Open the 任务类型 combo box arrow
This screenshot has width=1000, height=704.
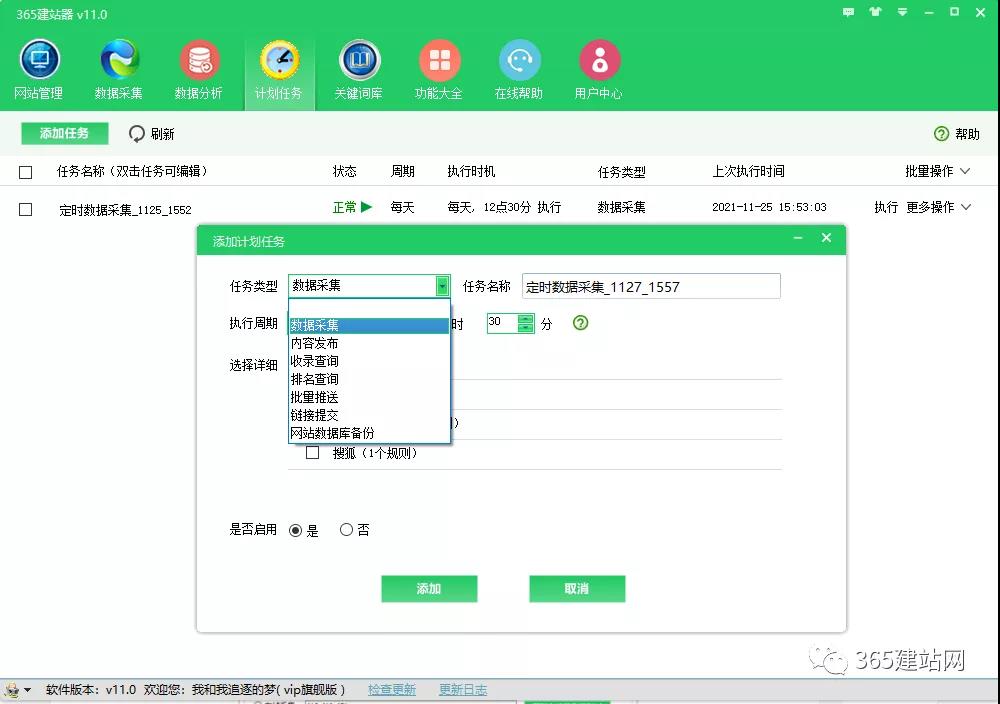tap(442, 286)
